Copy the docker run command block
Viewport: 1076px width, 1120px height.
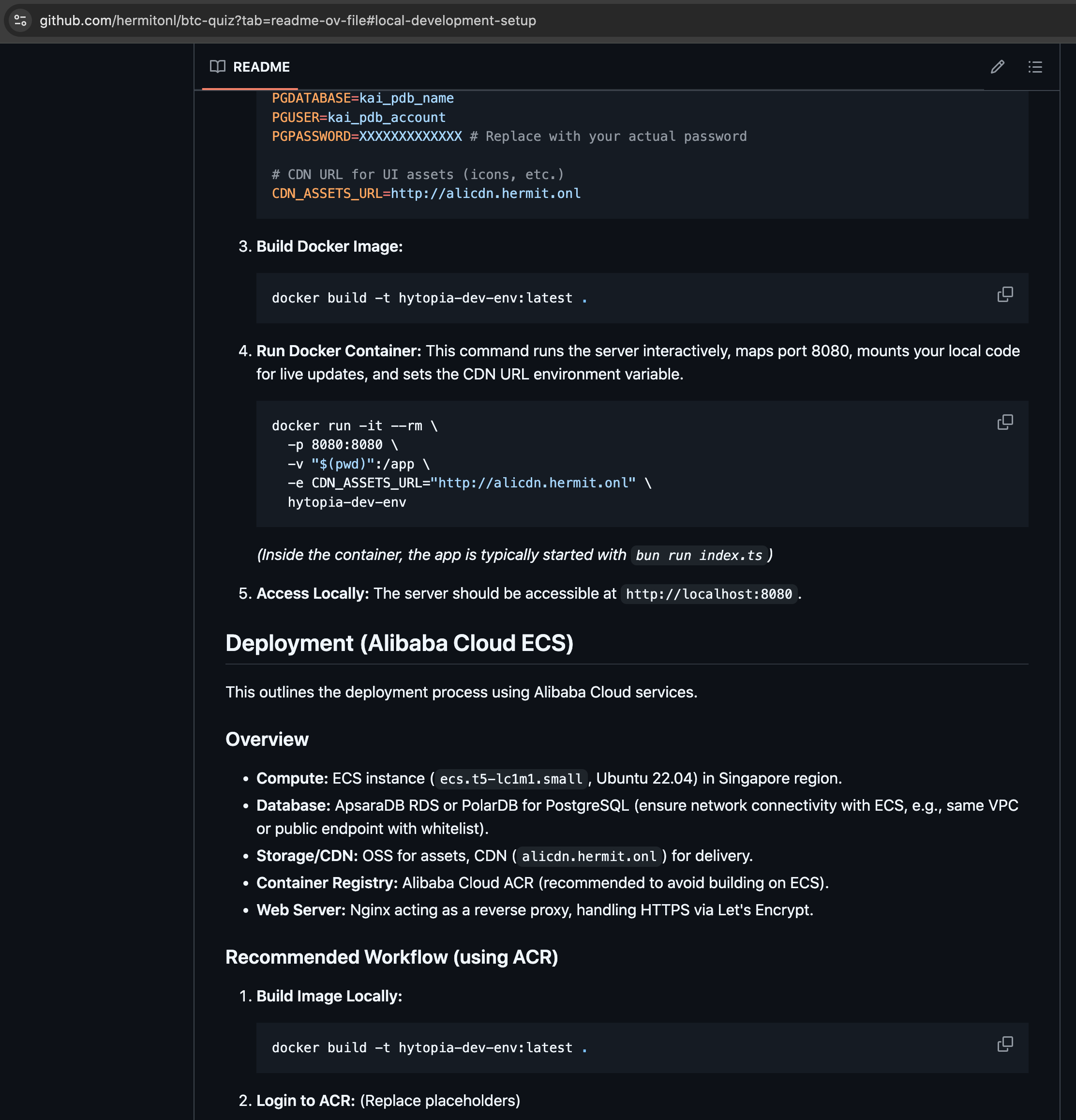(x=1004, y=422)
